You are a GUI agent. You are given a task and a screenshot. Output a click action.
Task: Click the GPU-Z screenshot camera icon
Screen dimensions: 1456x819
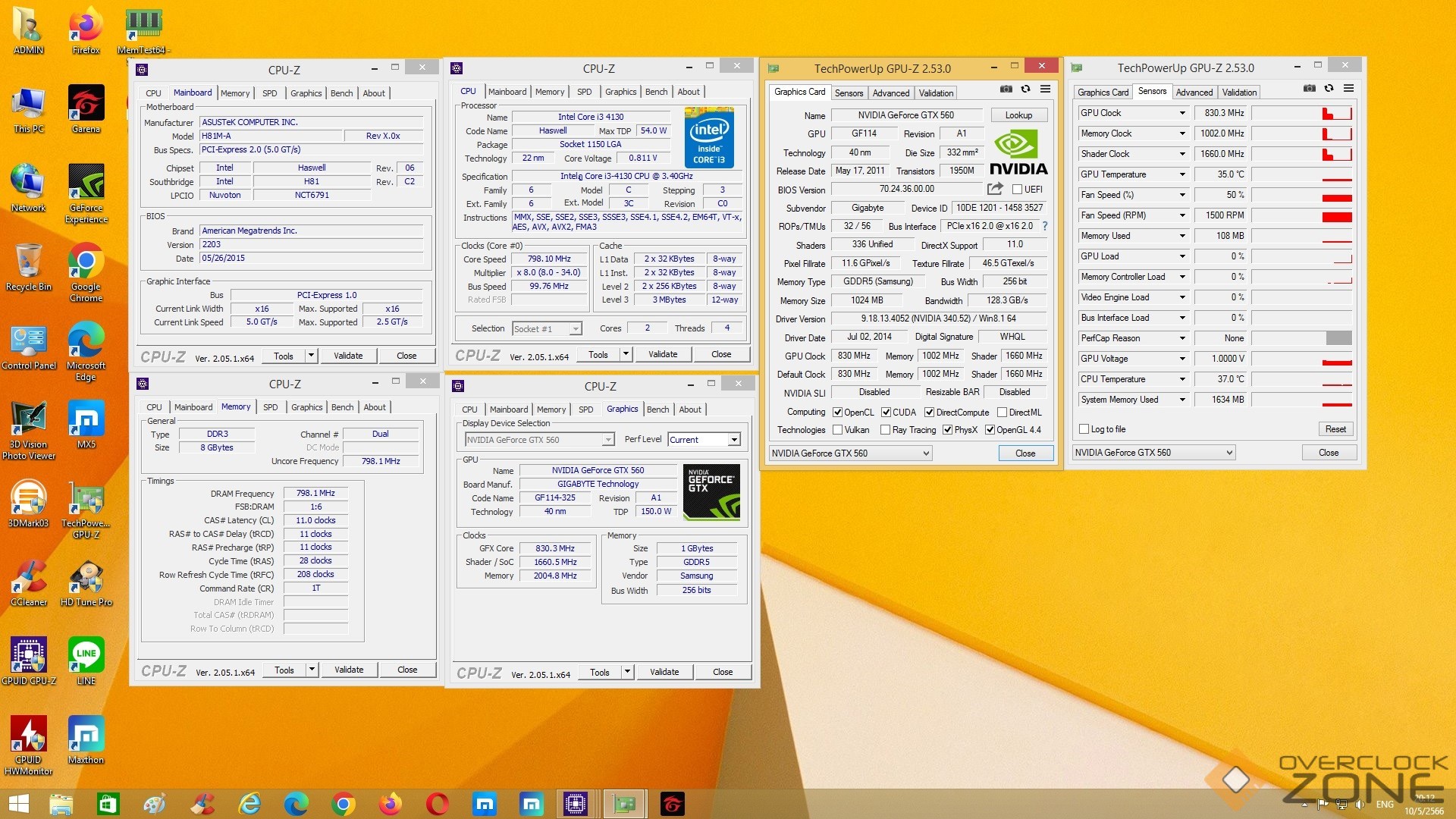click(x=1006, y=89)
